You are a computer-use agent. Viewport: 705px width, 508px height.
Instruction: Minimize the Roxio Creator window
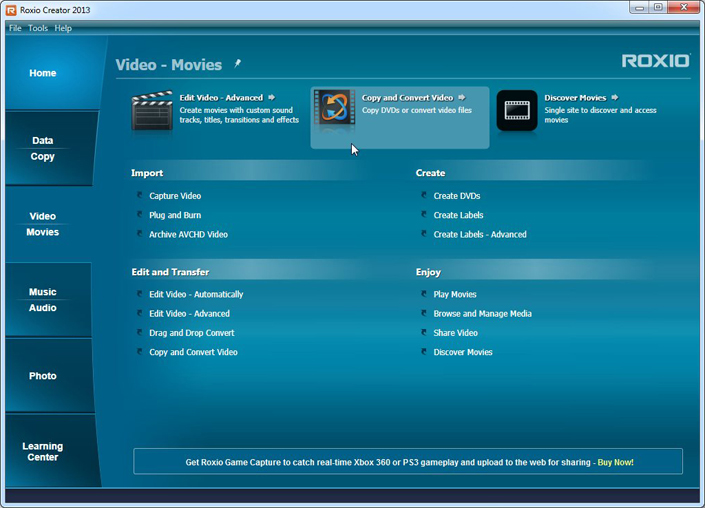[x=639, y=8]
